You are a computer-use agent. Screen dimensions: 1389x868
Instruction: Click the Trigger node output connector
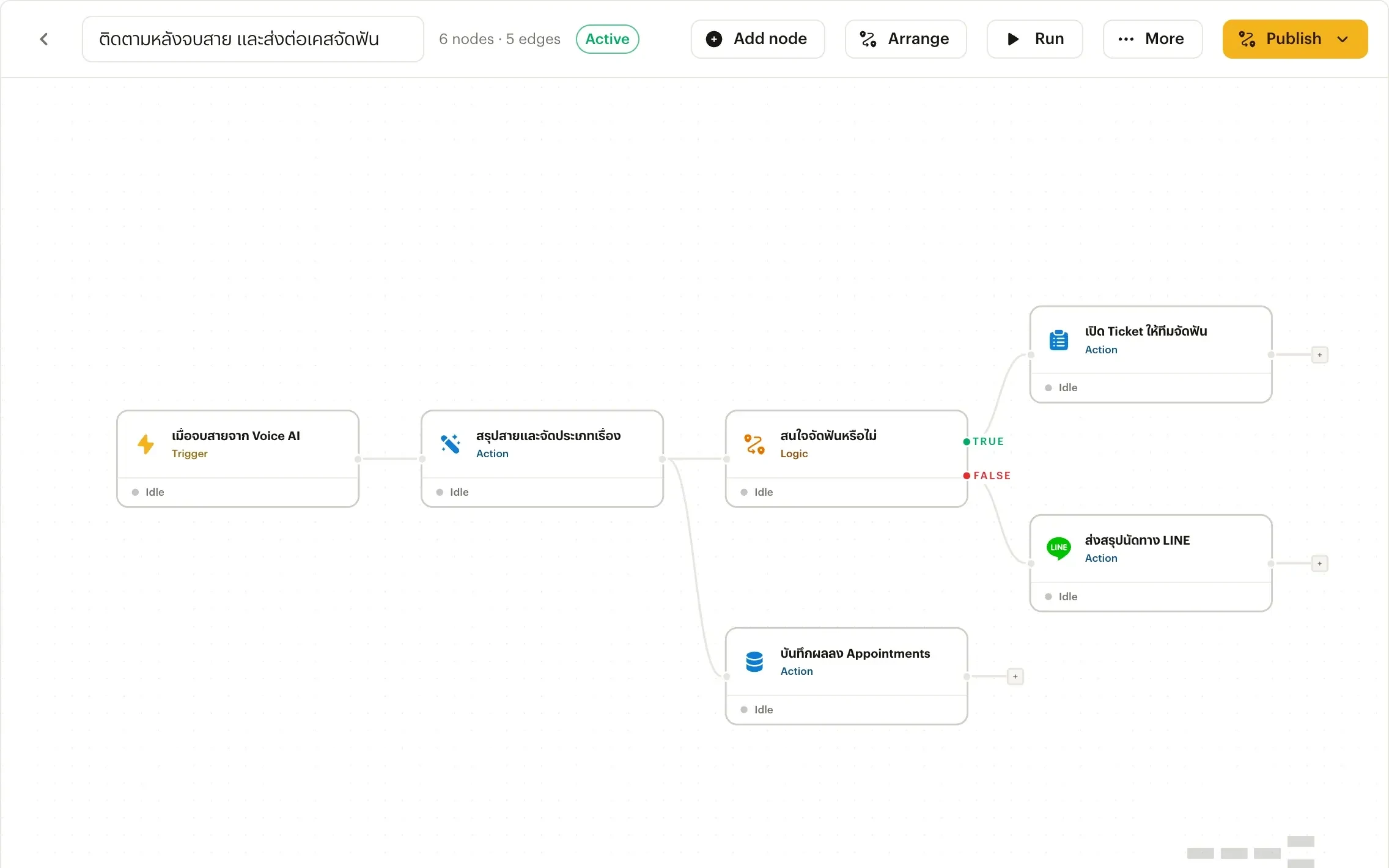[358, 459]
